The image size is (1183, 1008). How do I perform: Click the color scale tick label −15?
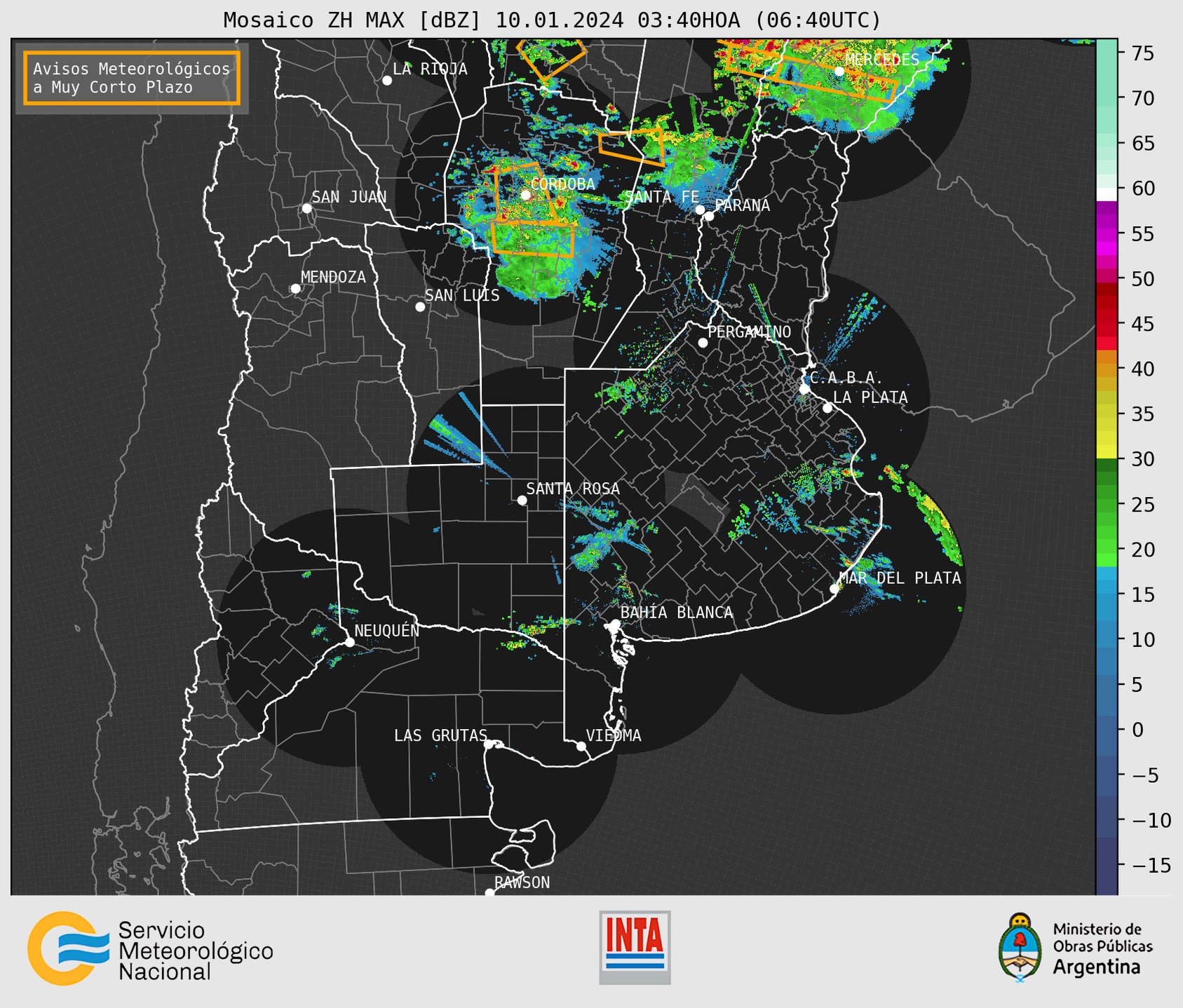[x=1151, y=866]
